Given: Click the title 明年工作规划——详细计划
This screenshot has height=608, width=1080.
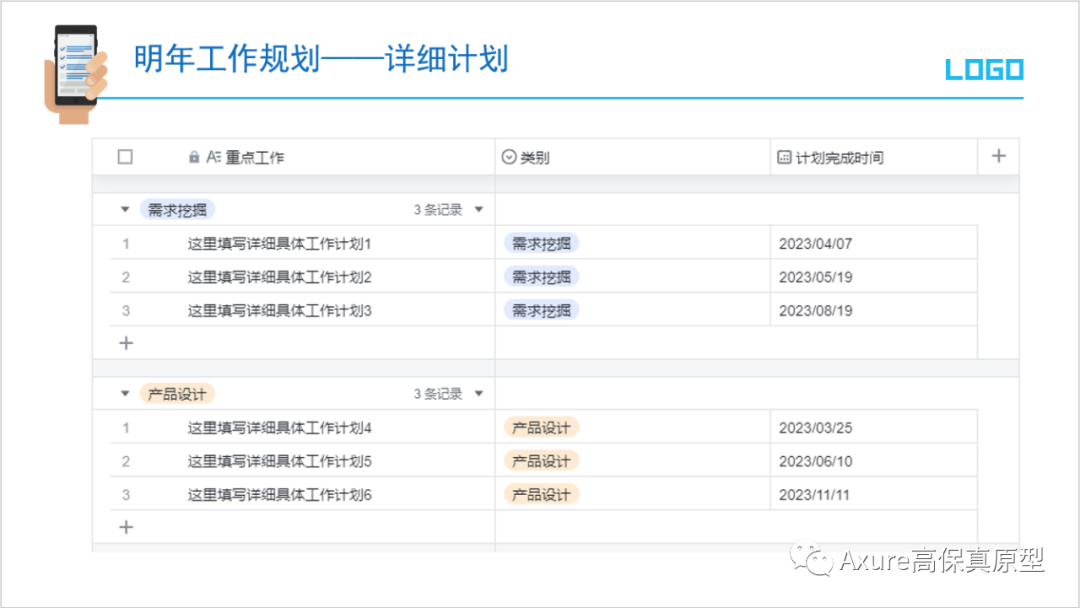Looking at the screenshot, I should pos(320,58).
